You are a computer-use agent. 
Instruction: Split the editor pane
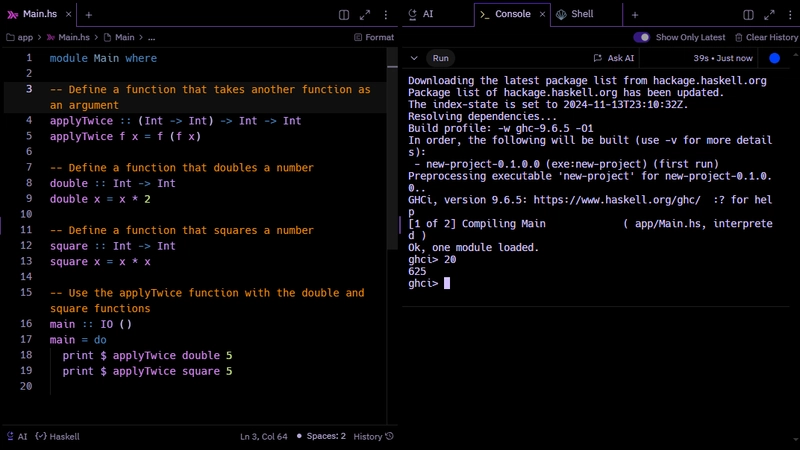[344, 15]
